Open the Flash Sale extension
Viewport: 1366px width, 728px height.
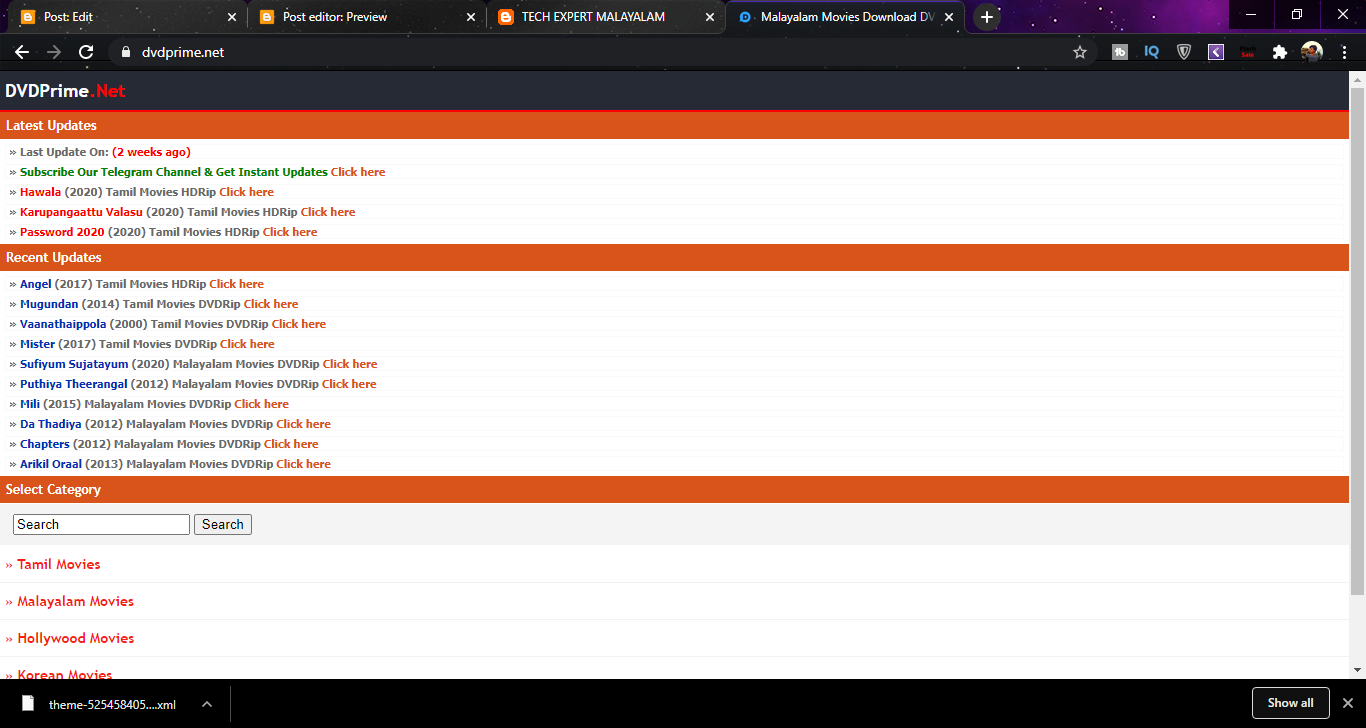pyautogui.click(x=1248, y=52)
